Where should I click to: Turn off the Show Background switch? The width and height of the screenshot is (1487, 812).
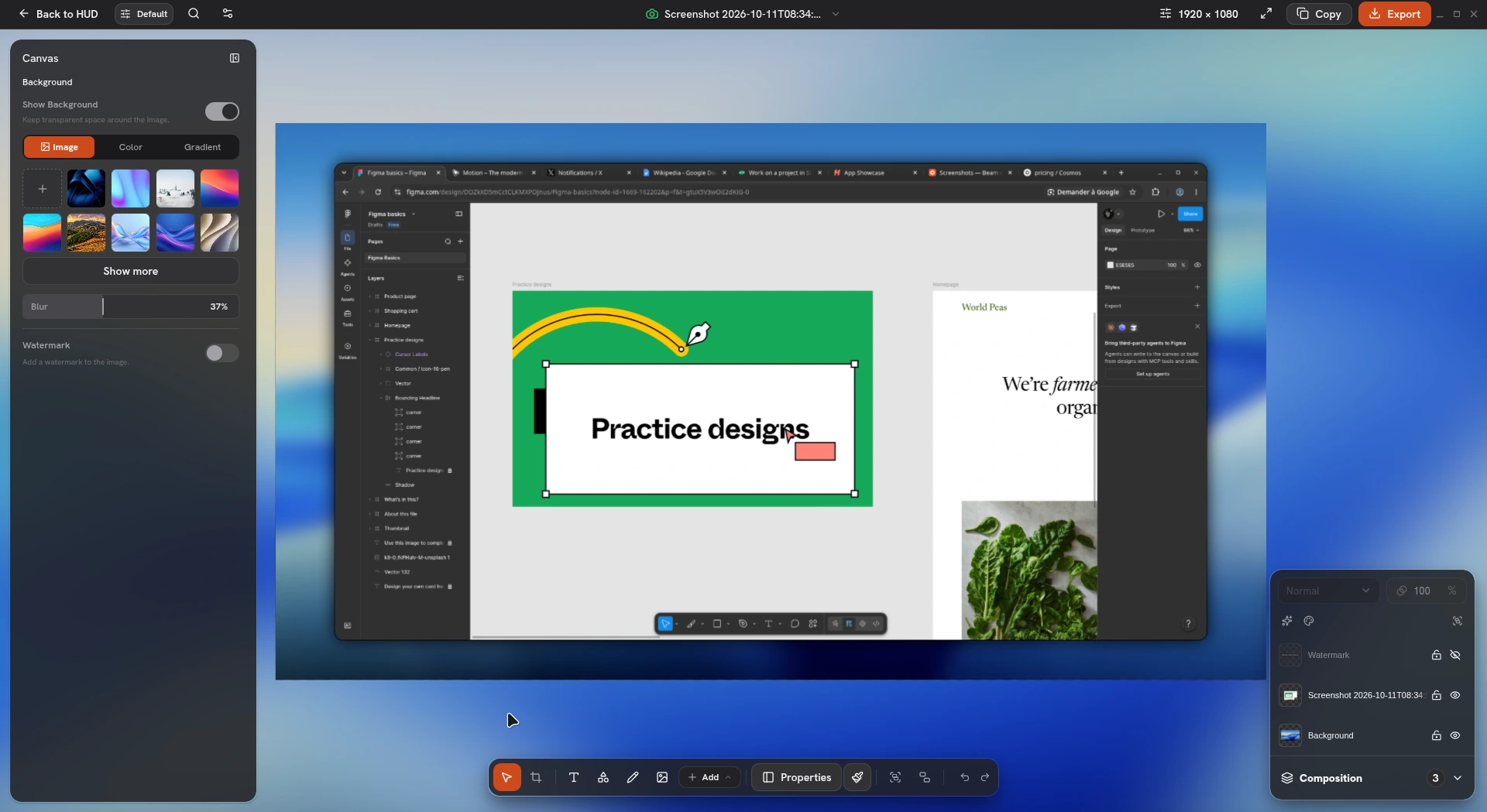[222, 111]
